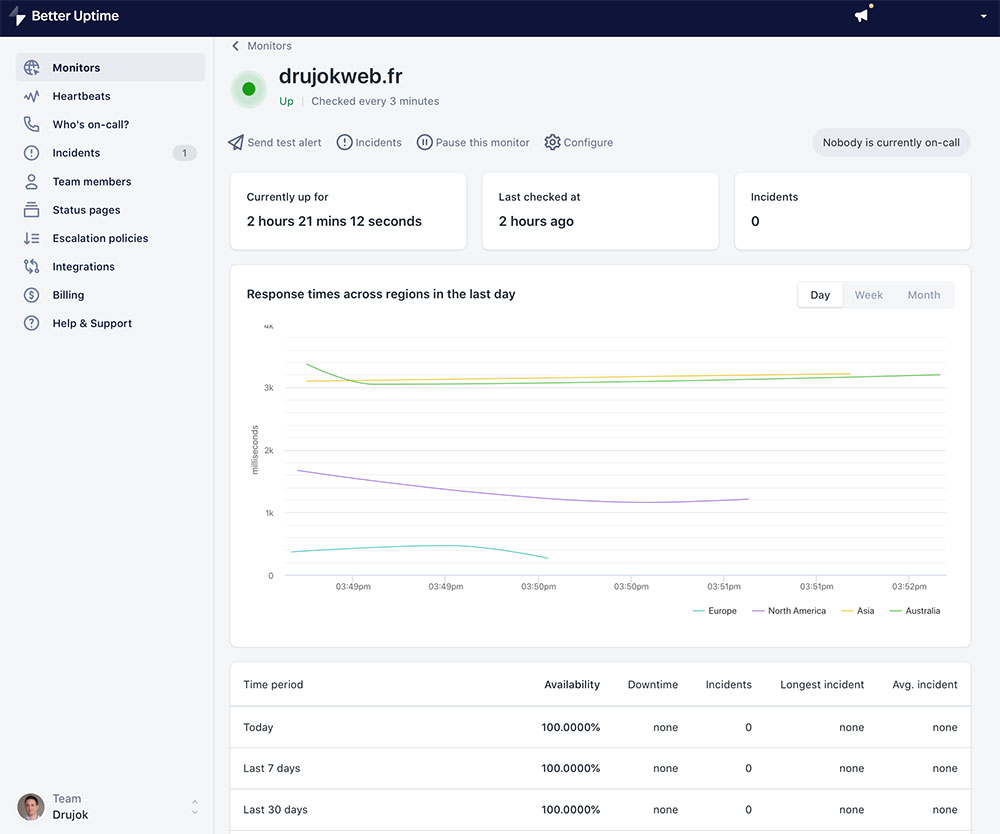
Task: Toggle the Australia series in chart legend
Action: 915,611
